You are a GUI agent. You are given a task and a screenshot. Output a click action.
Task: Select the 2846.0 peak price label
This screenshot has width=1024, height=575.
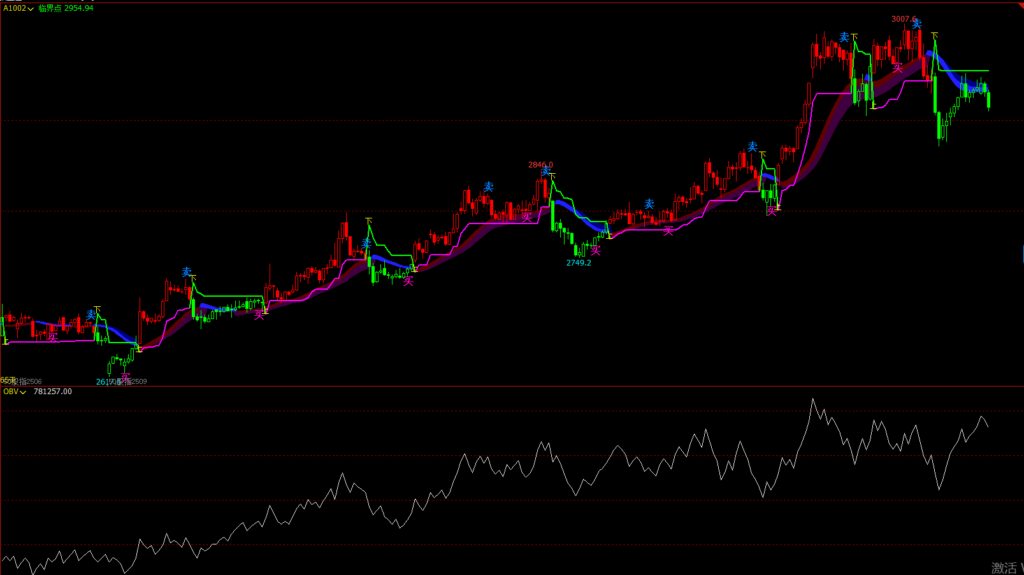[x=540, y=165]
